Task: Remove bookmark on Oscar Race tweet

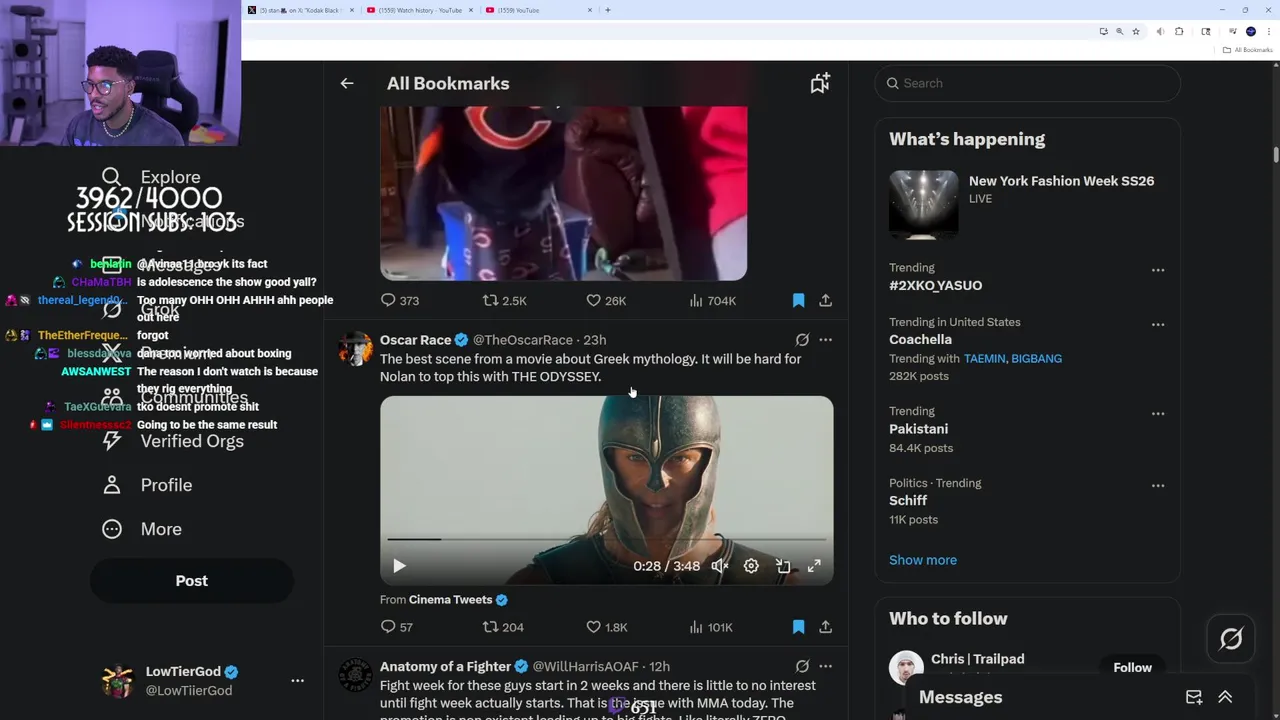Action: [798, 627]
